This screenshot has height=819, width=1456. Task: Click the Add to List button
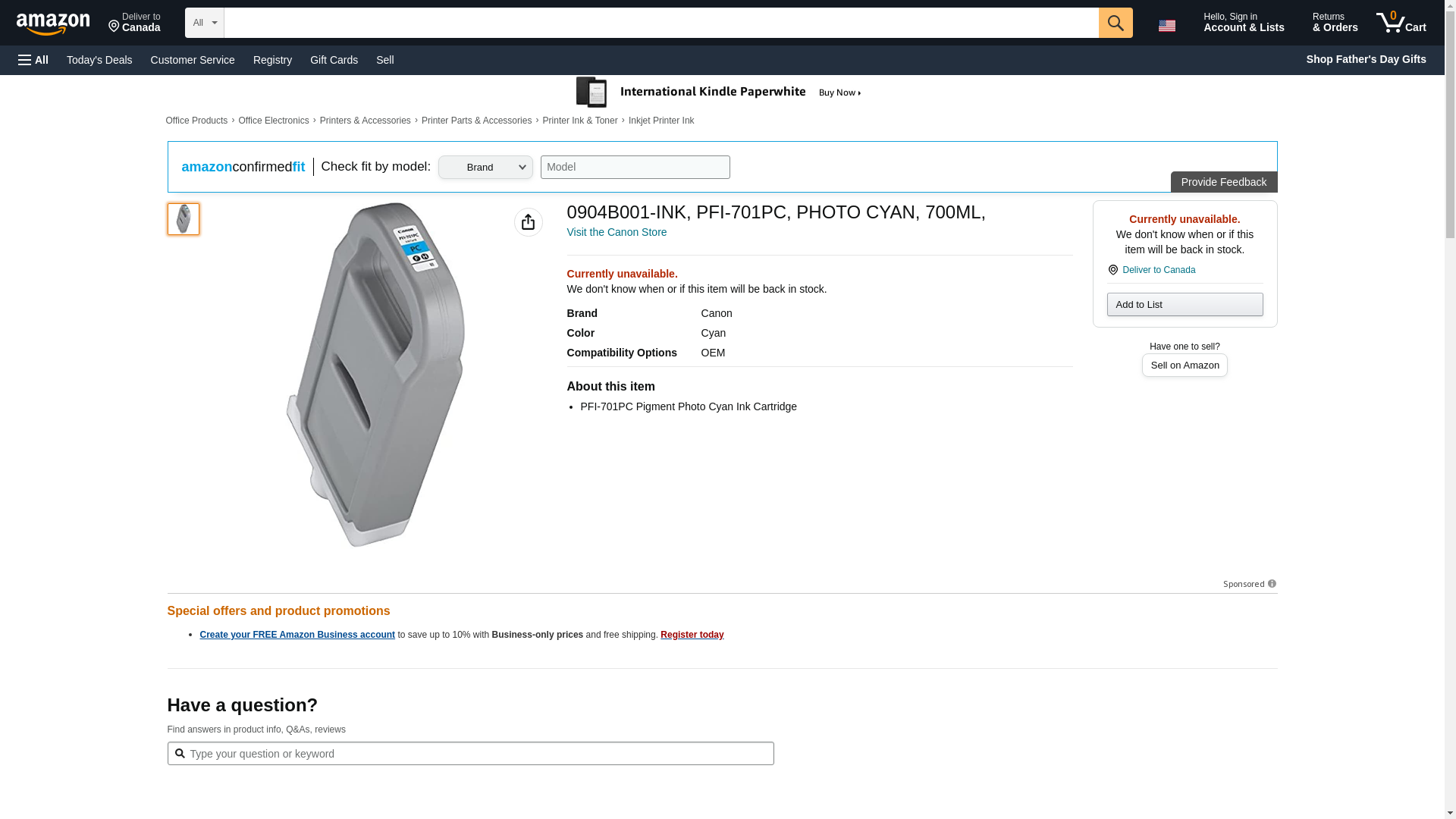pos(1184,305)
